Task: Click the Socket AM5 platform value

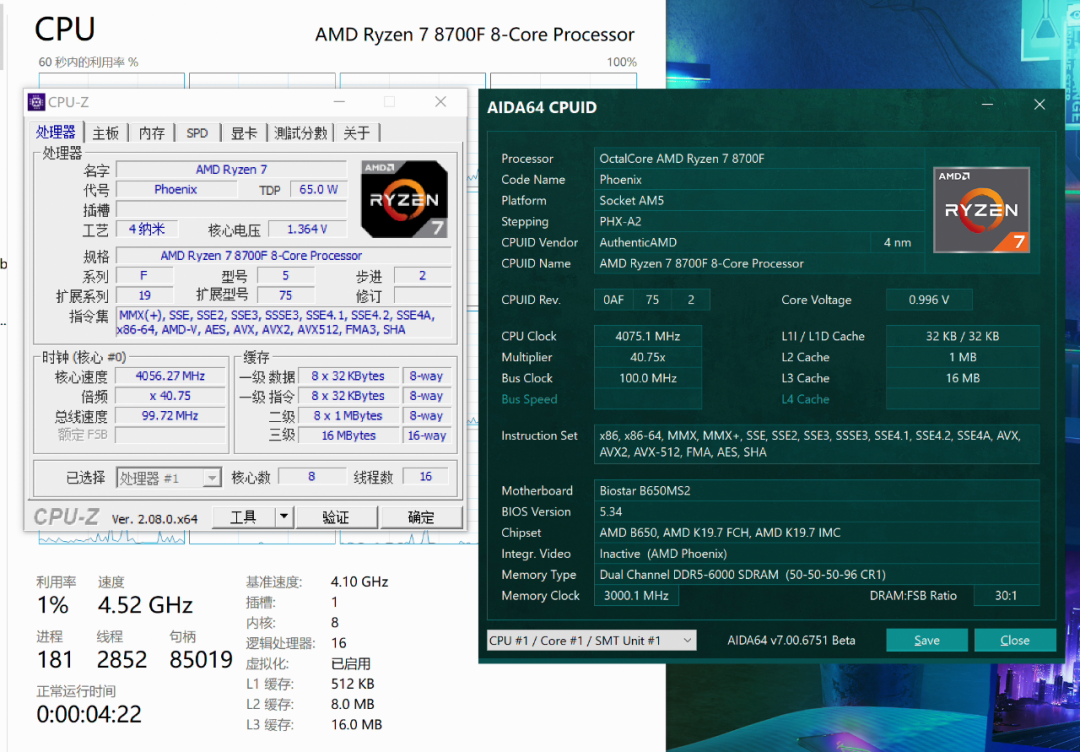Action: [759, 200]
